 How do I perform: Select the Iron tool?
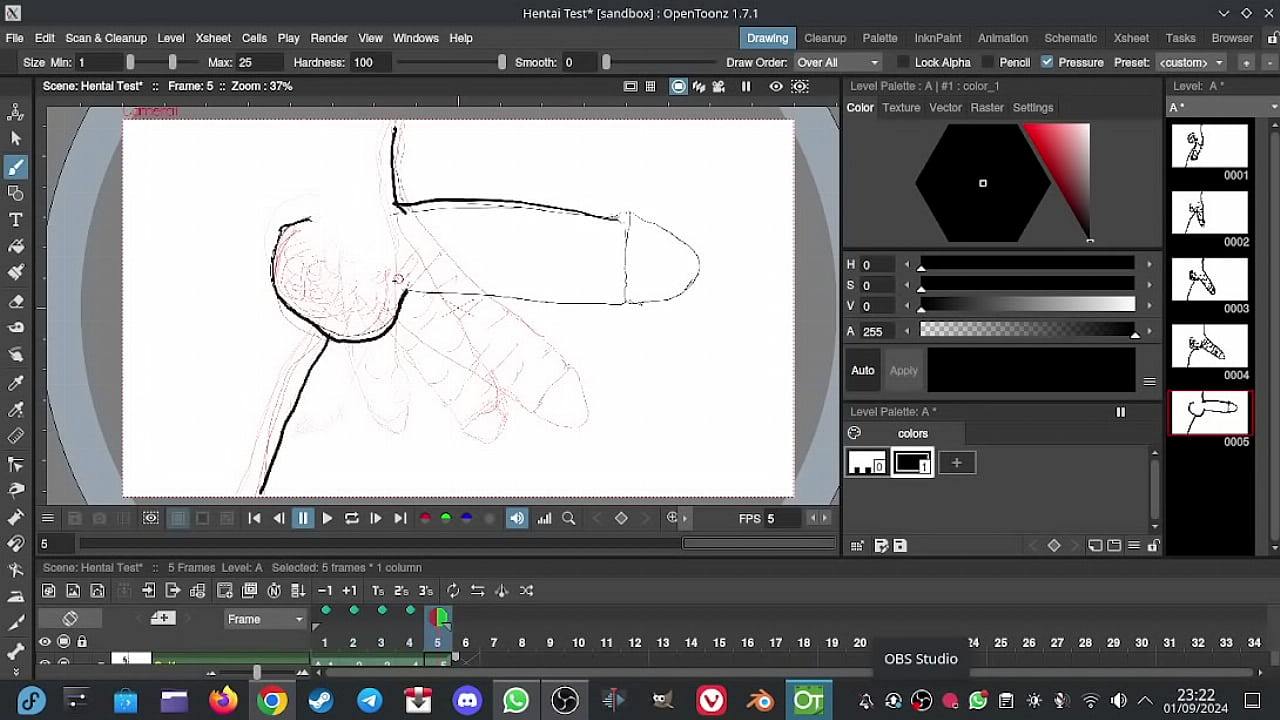coord(16,597)
